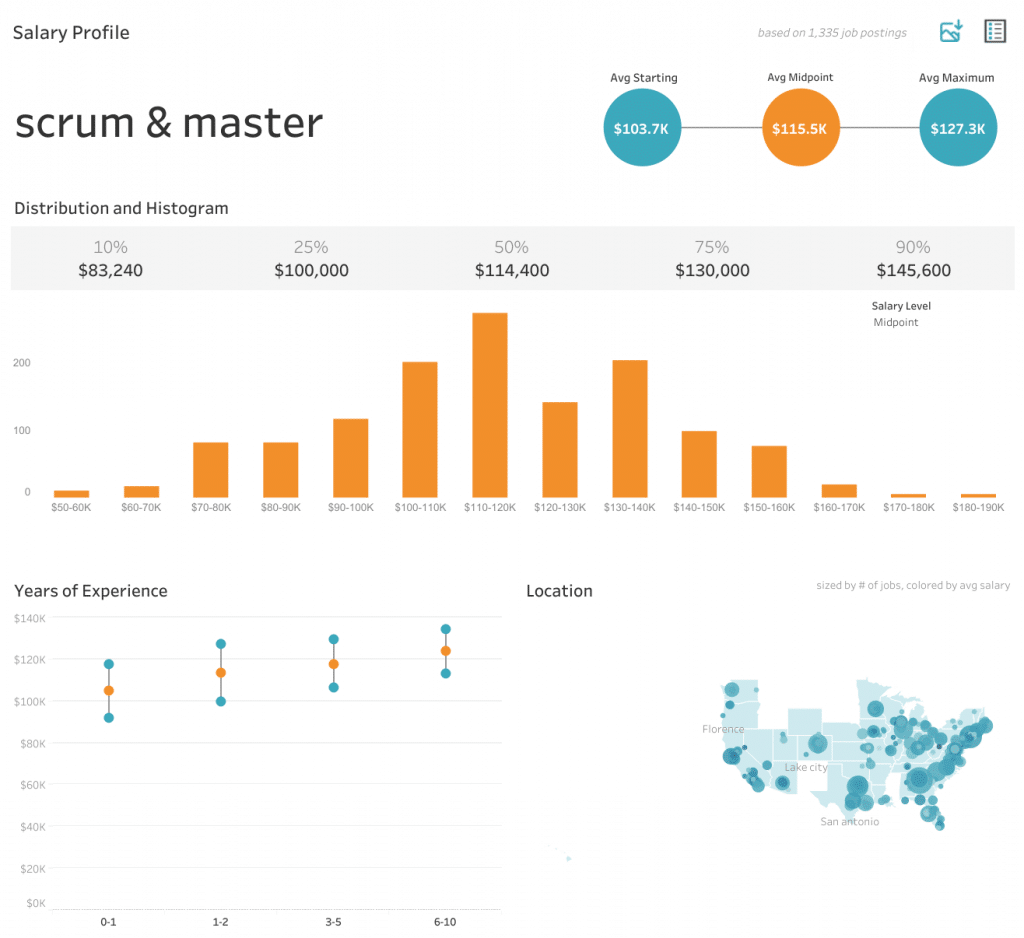Select the Avg Midpoint $115.5K circle
The width and height of the screenshot is (1024, 938).
(801, 127)
